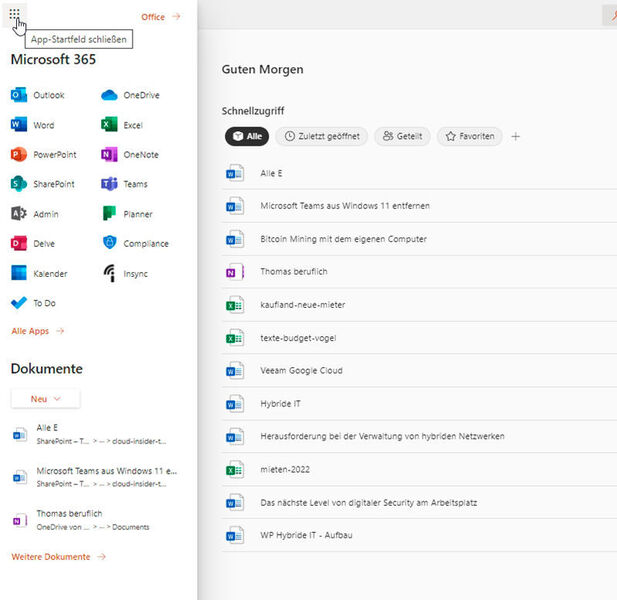Select the Alle filter tab
This screenshot has height=600, width=617.
[247, 137]
